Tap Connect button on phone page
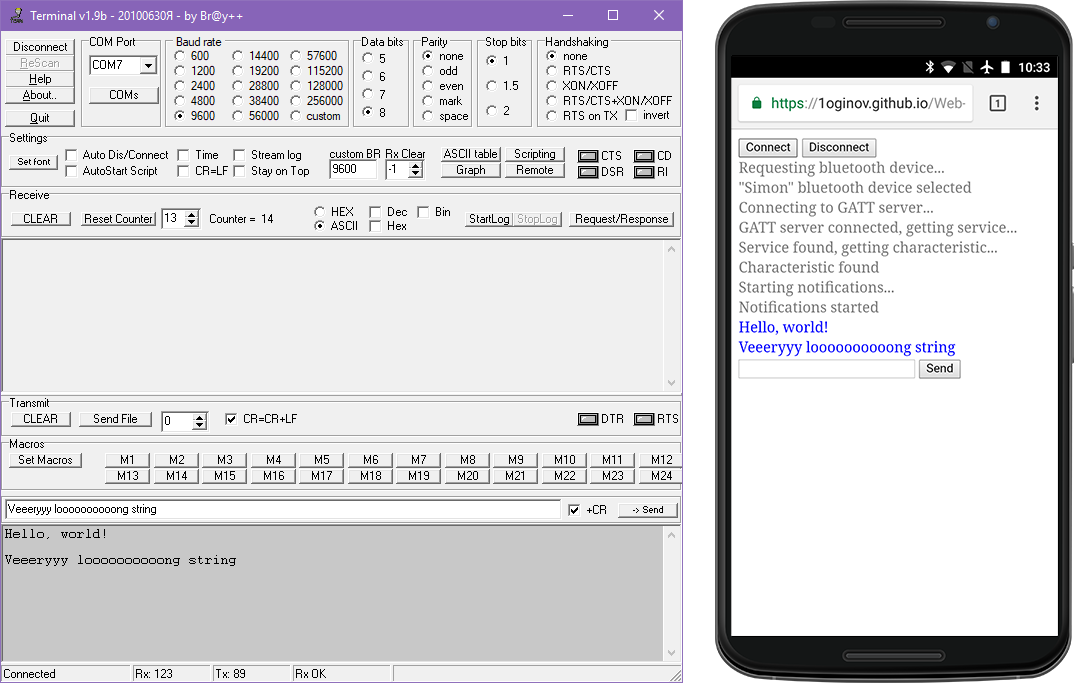The image size is (1074, 683). point(768,147)
